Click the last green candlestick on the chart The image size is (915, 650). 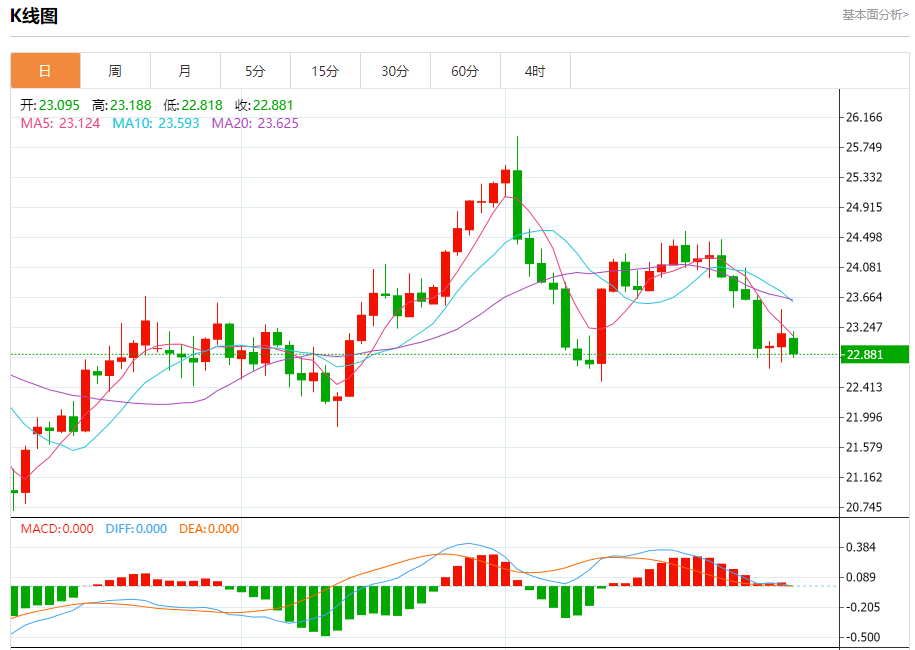(793, 346)
